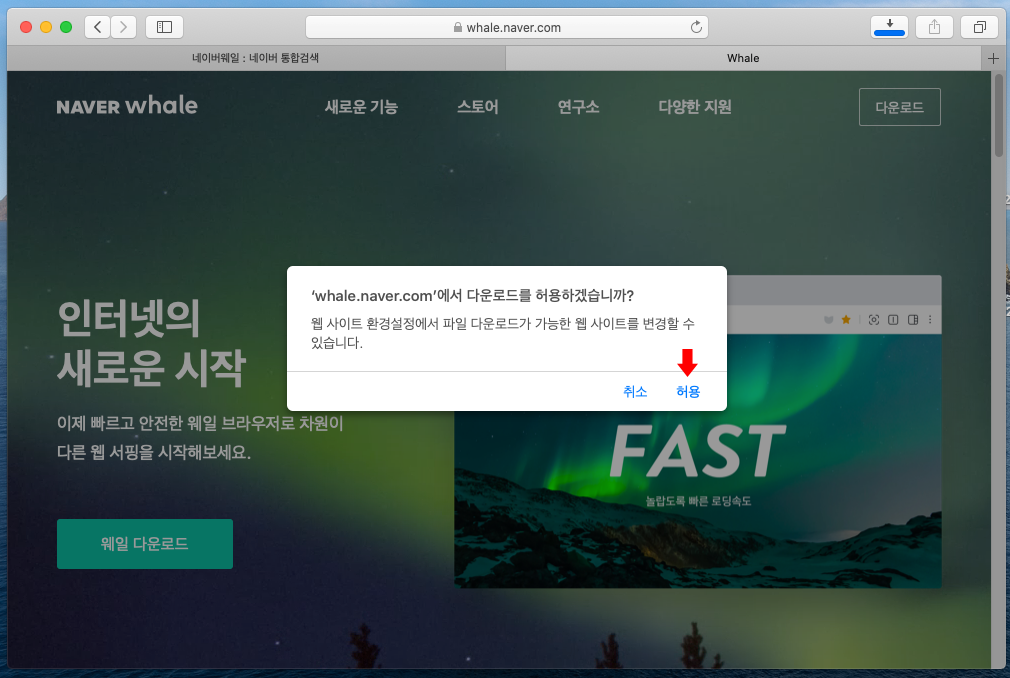The height and width of the screenshot is (678, 1010).
Task: Click the capture icon in preview toolbar
Action: click(x=873, y=319)
